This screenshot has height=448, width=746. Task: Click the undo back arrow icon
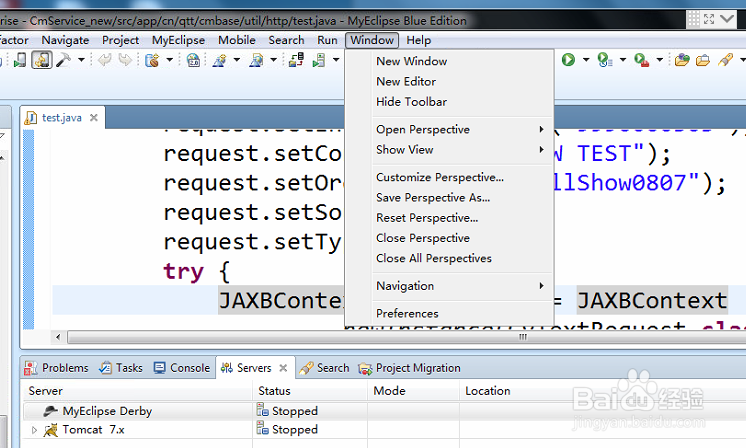tap(104, 60)
